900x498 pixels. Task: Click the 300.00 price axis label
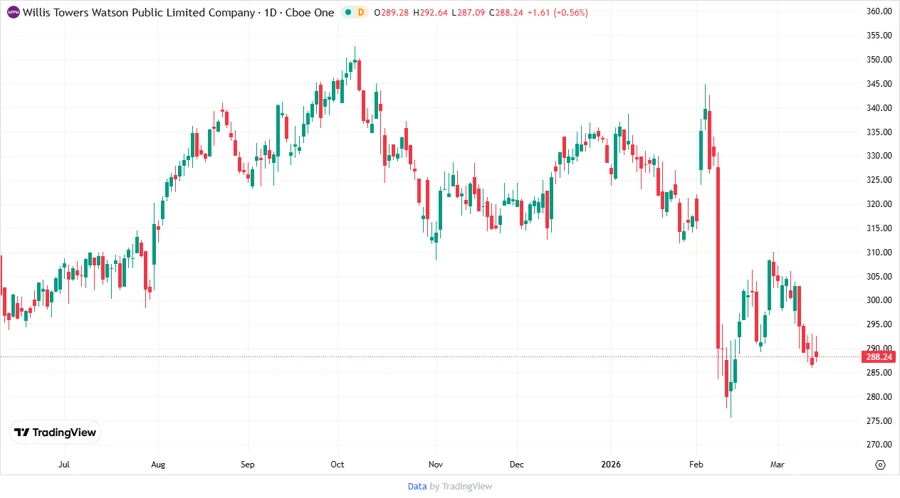point(879,300)
